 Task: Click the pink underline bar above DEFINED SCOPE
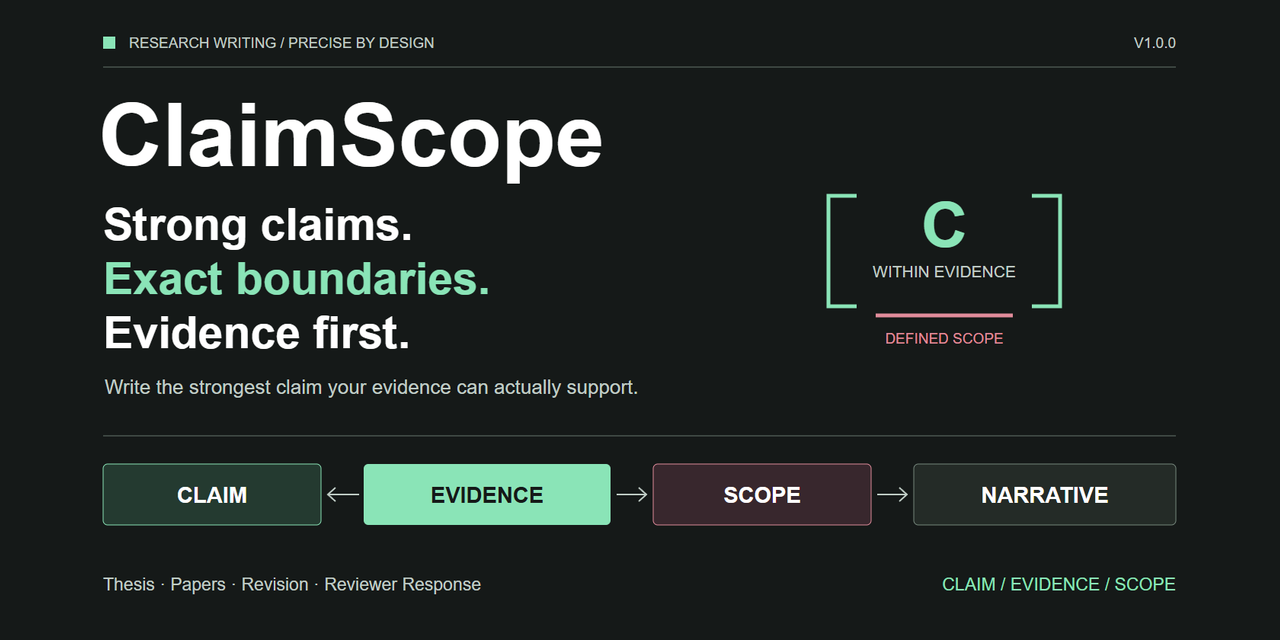click(x=944, y=315)
